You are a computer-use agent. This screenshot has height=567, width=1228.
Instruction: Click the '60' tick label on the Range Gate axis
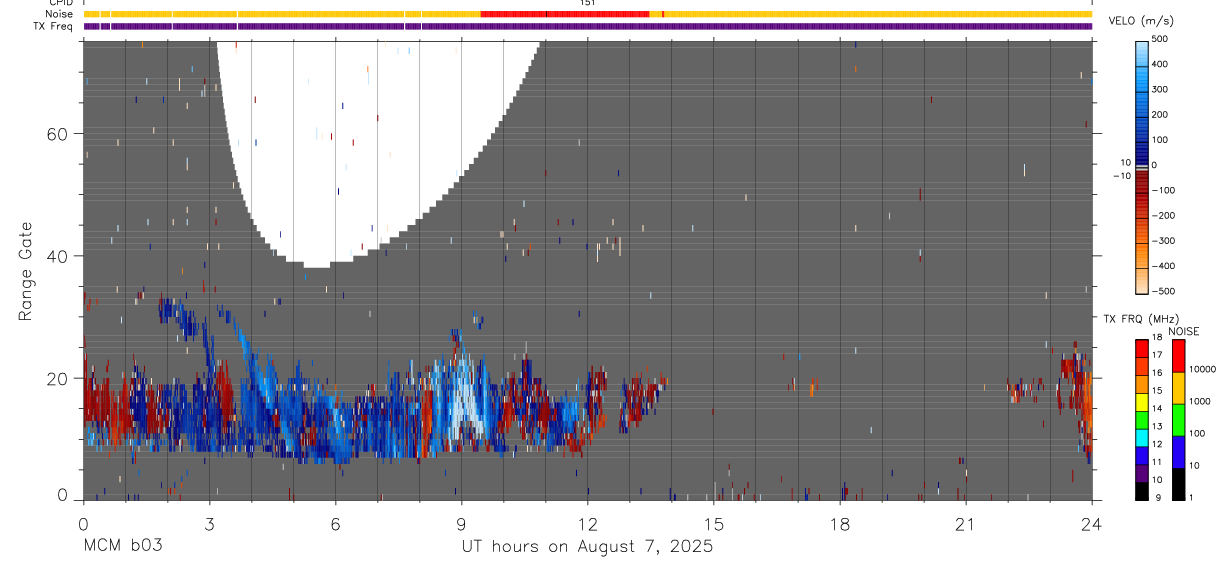(x=60, y=134)
